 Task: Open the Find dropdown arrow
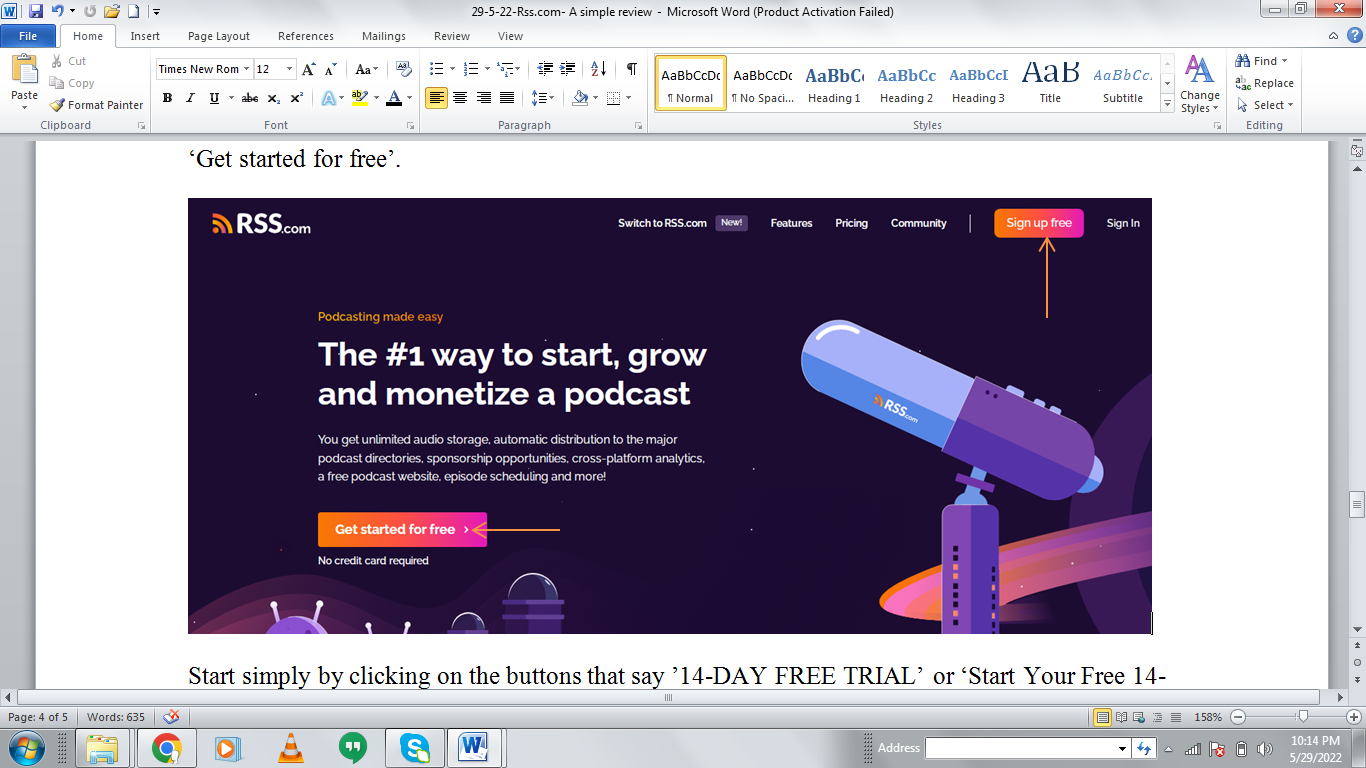(1285, 61)
